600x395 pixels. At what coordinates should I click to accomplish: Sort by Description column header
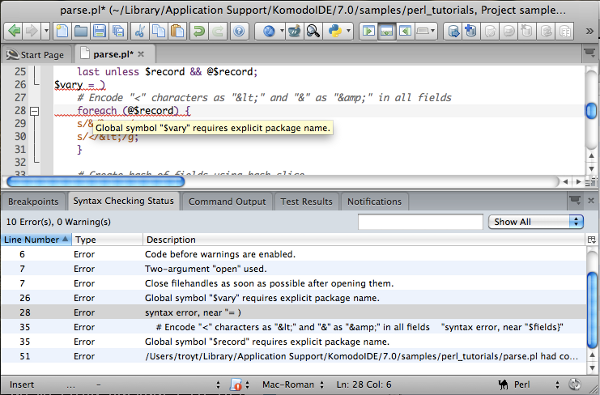[364, 240]
